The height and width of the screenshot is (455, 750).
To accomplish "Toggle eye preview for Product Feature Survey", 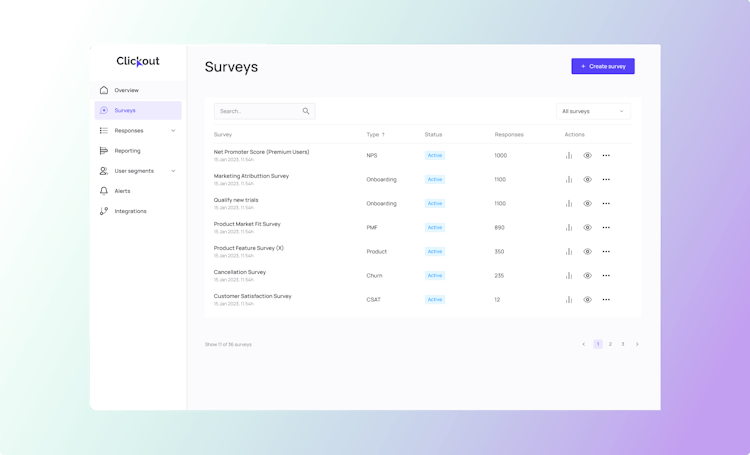I will click(x=587, y=252).
